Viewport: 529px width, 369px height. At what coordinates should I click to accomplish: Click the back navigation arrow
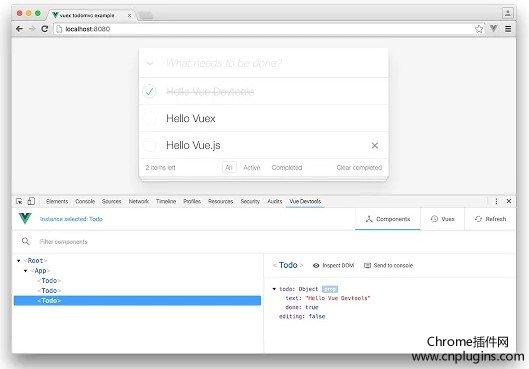(x=19, y=29)
